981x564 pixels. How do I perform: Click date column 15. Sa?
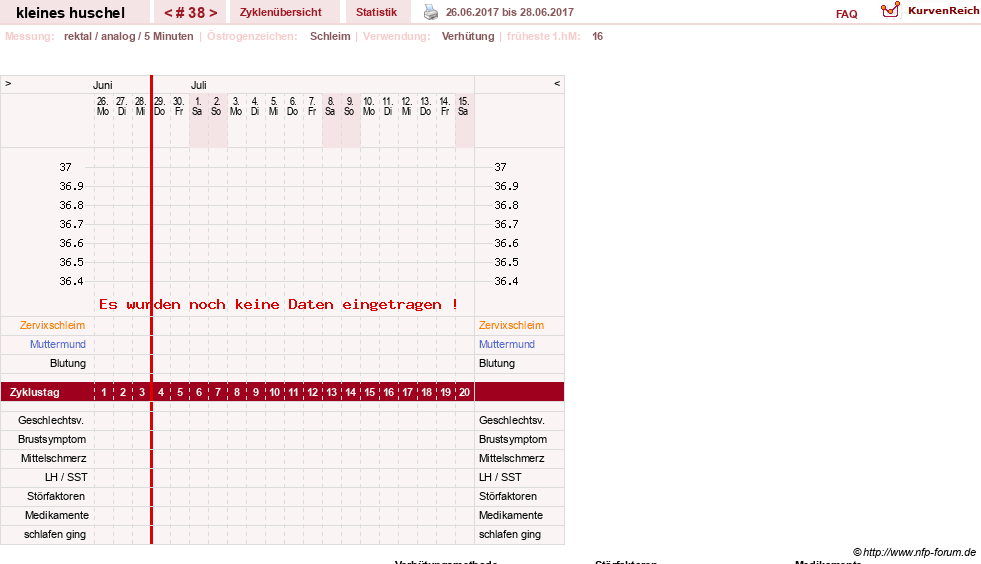click(x=463, y=106)
